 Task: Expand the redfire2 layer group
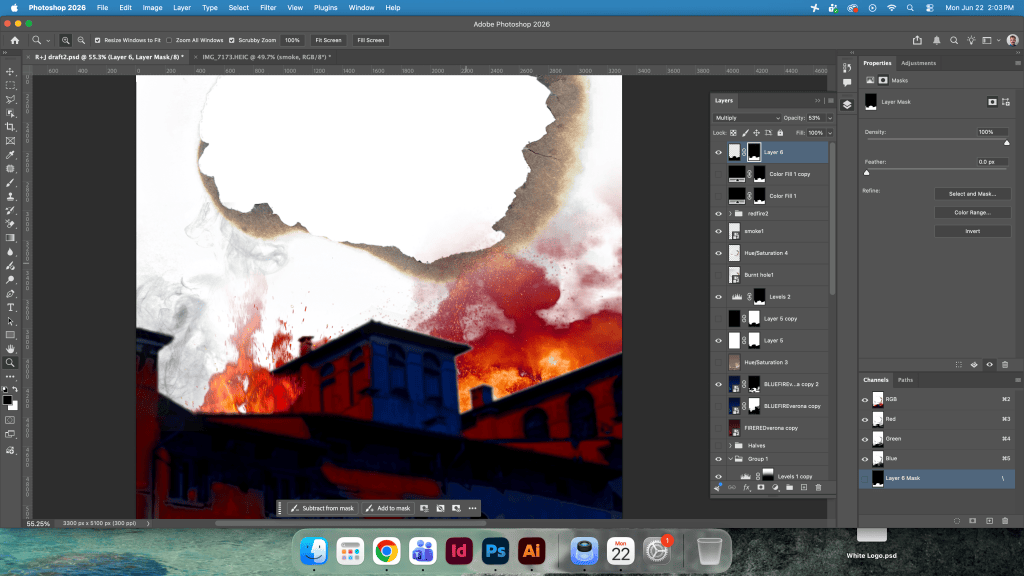point(730,214)
